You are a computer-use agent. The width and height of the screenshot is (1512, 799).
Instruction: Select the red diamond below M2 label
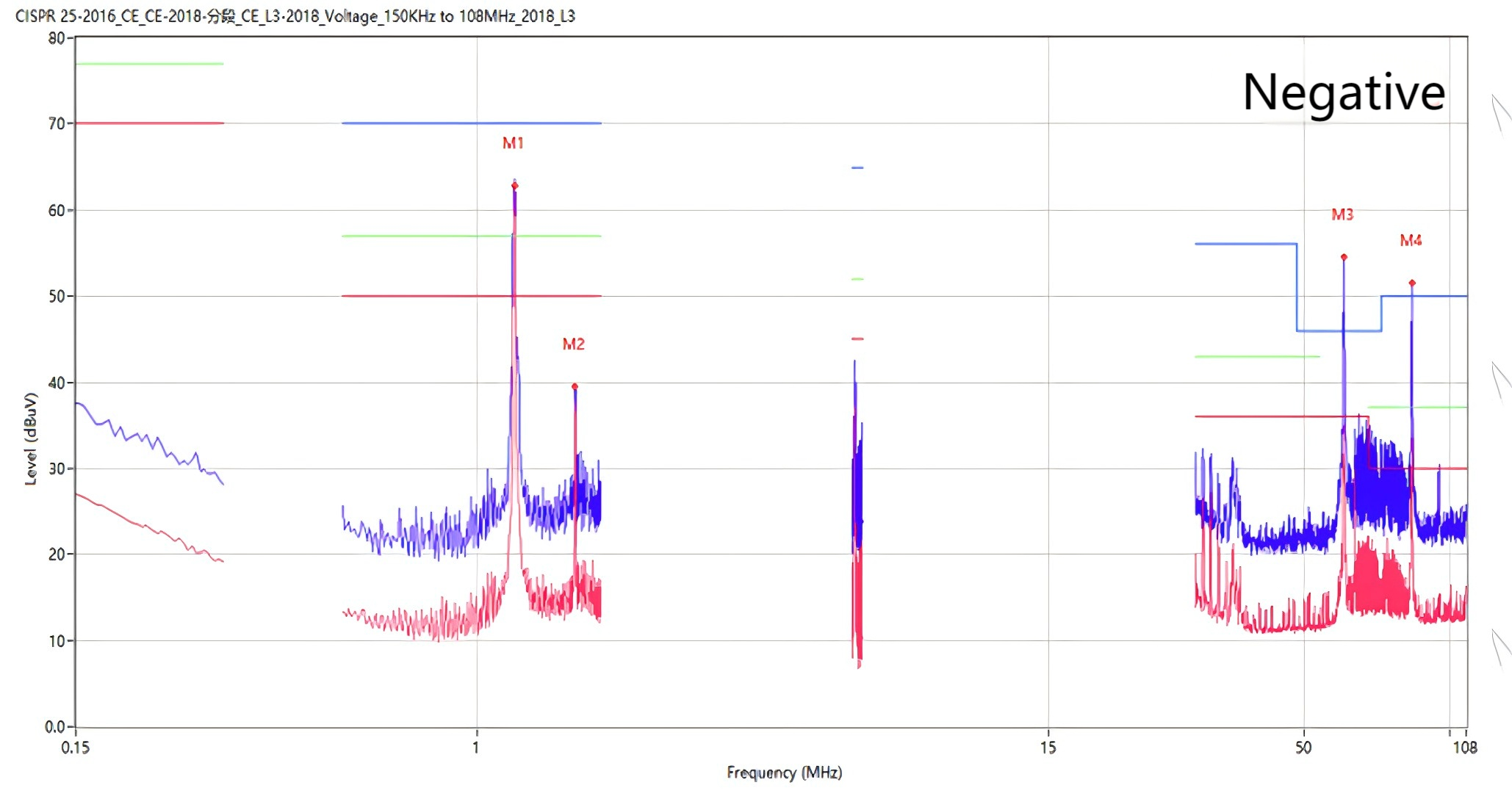pyautogui.click(x=575, y=386)
